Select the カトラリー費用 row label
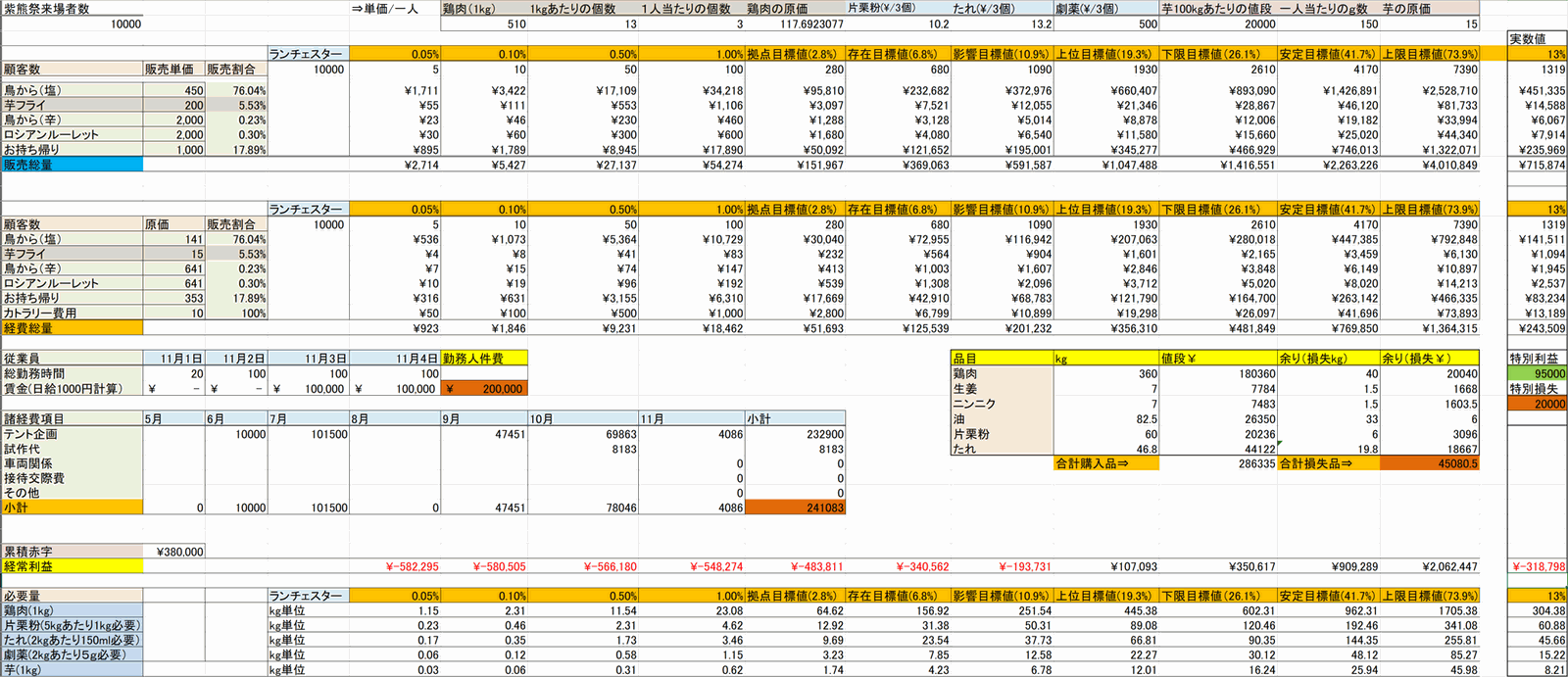This screenshot has height=677, width=1568. pyautogui.click(x=73, y=314)
